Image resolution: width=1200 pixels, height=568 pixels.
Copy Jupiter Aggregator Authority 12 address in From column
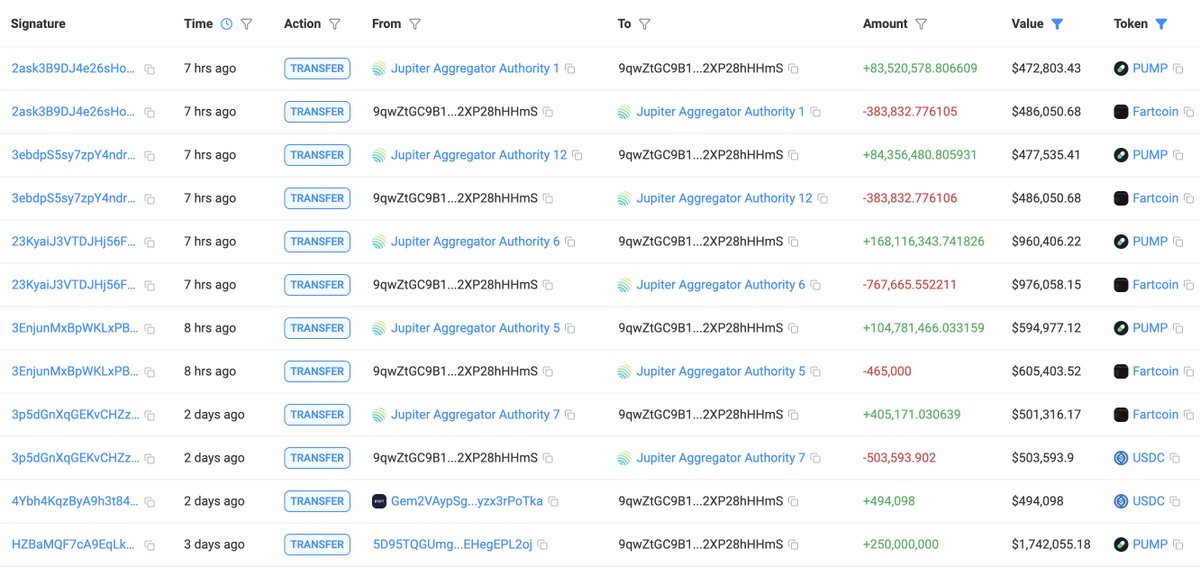click(577, 155)
